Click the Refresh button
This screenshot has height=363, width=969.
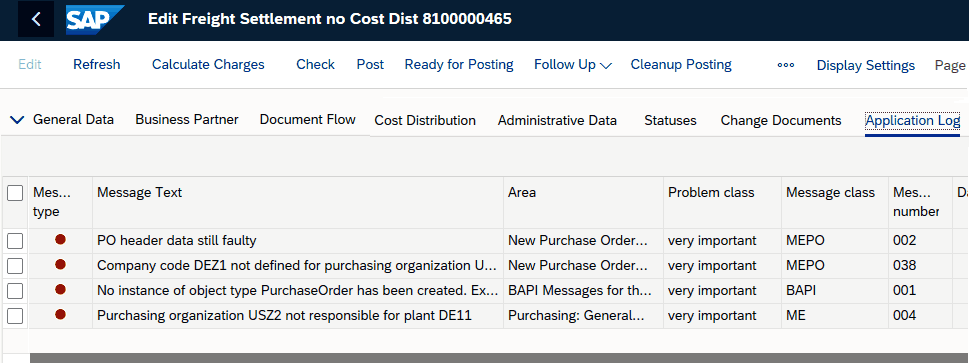pos(96,65)
